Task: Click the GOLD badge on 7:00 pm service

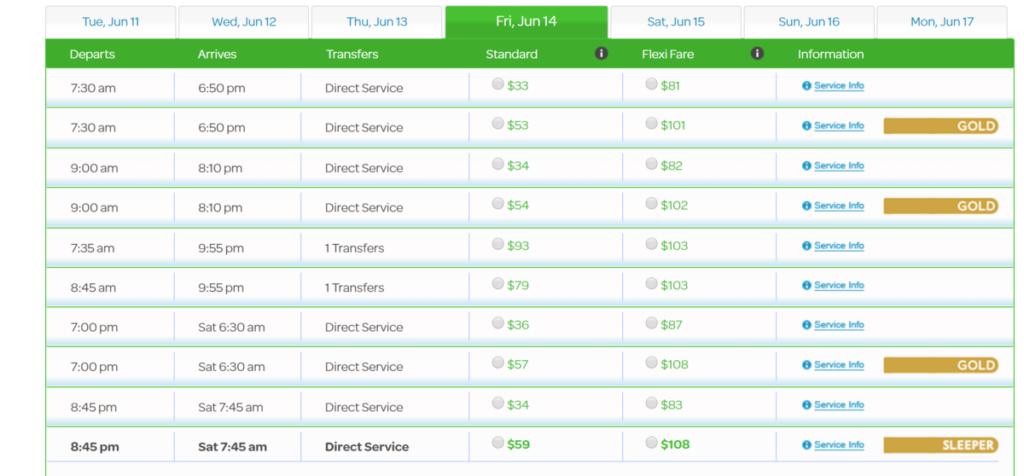Action: click(940, 365)
